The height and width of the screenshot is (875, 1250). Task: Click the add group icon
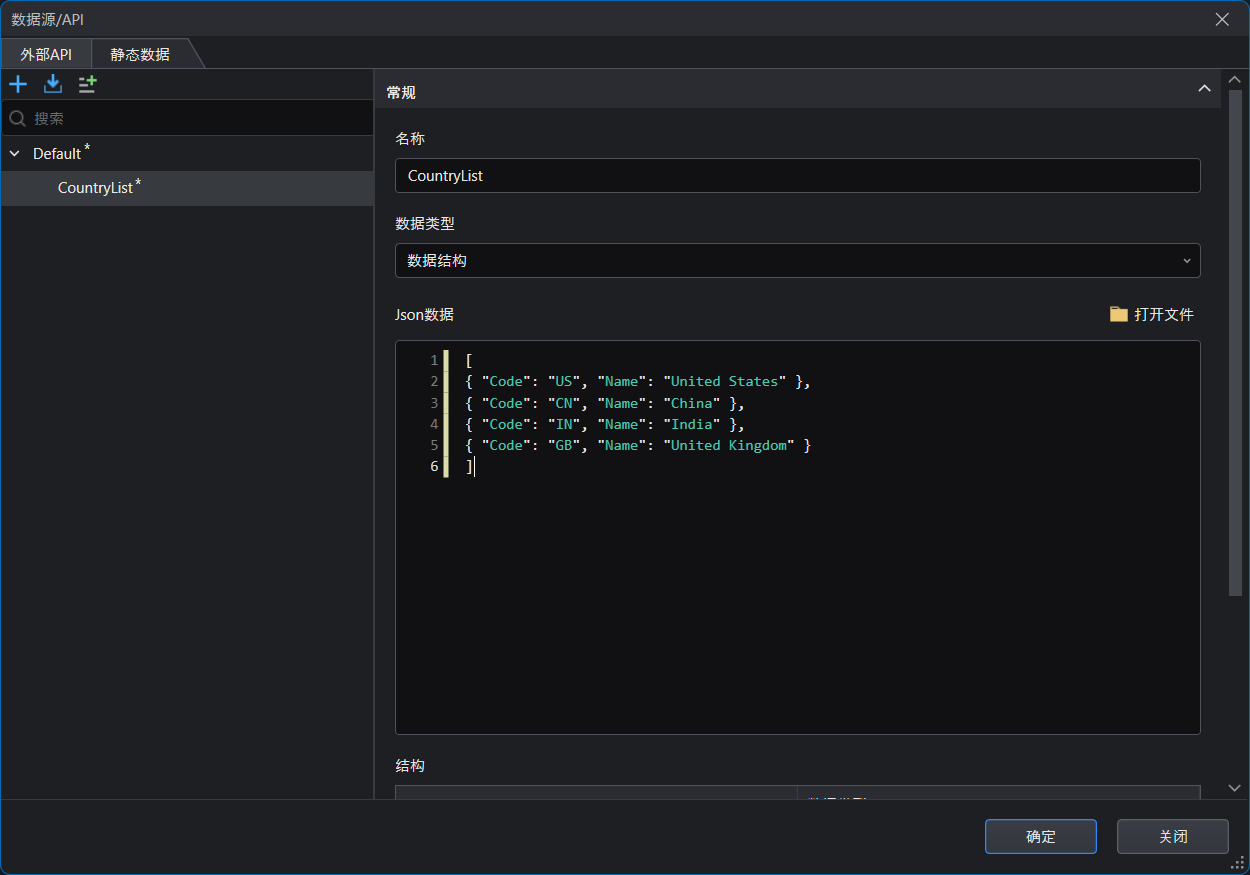(x=88, y=84)
